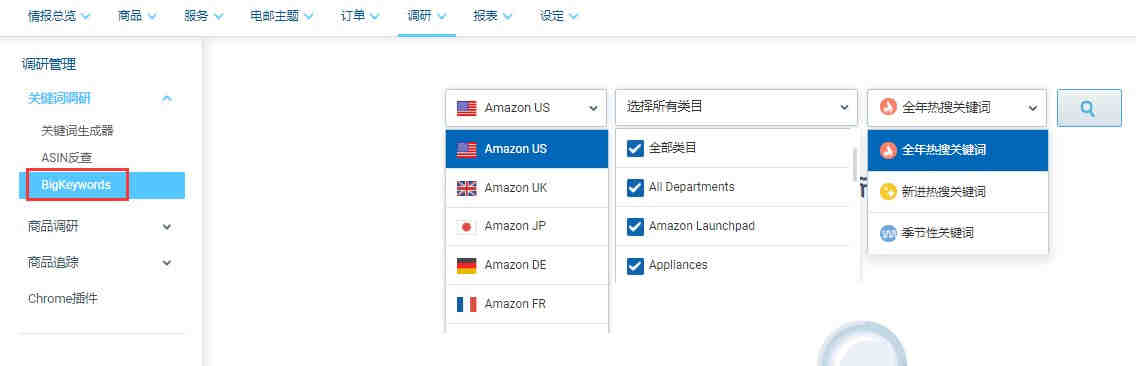Click the magnifier search button

[x=1088, y=108]
